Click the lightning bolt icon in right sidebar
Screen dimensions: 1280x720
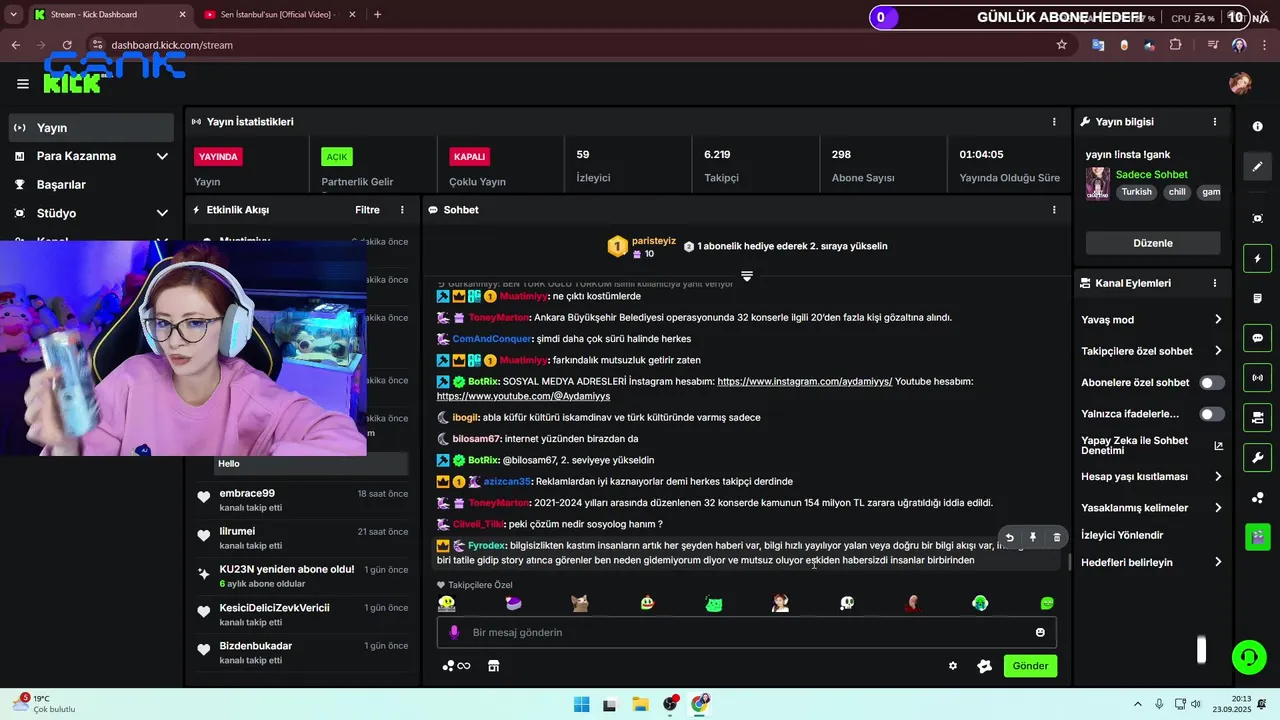(x=1257, y=259)
